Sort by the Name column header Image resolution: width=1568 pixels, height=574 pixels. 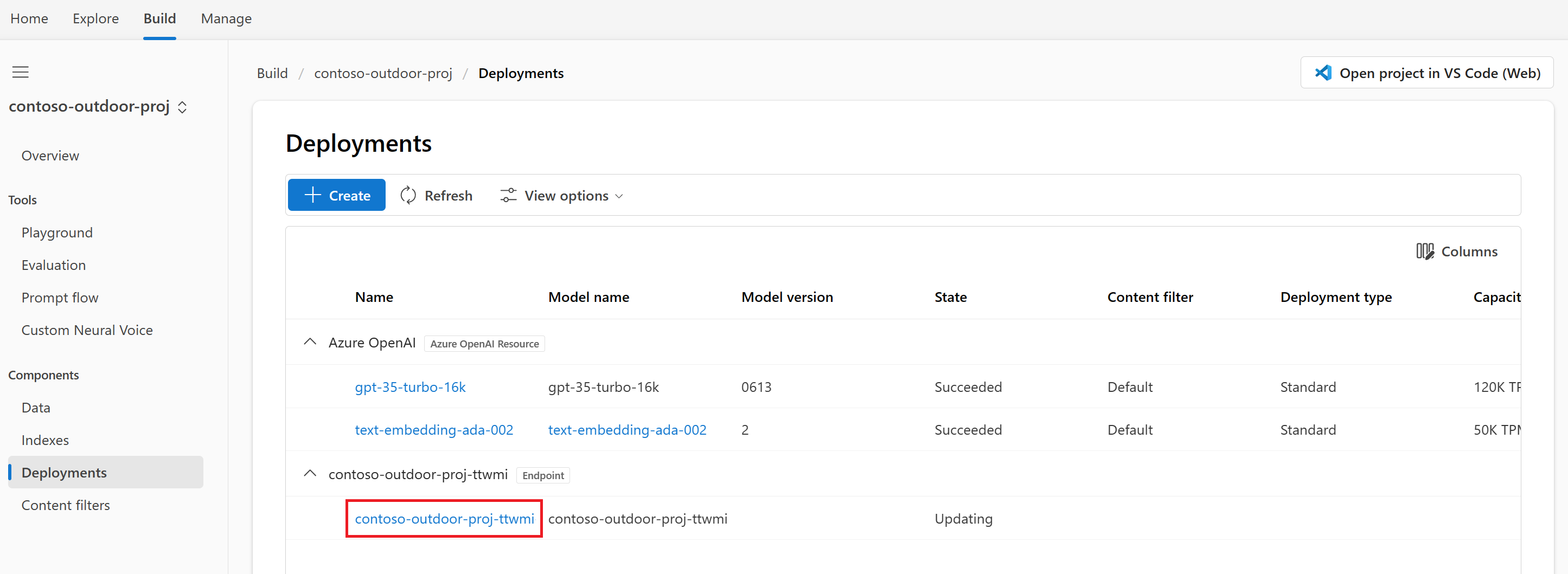click(374, 298)
